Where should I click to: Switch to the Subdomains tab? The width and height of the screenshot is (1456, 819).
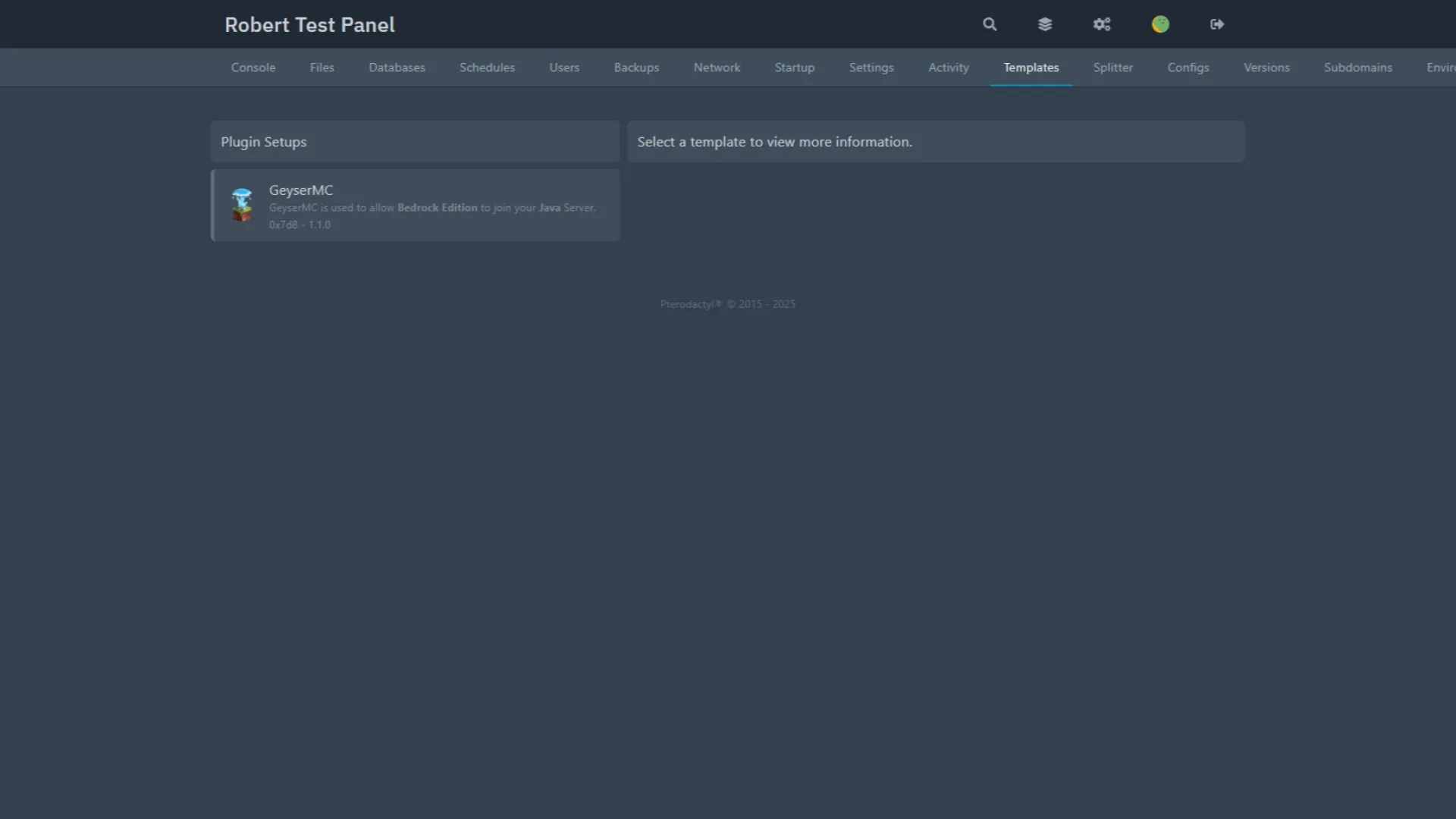[1357, 67]
